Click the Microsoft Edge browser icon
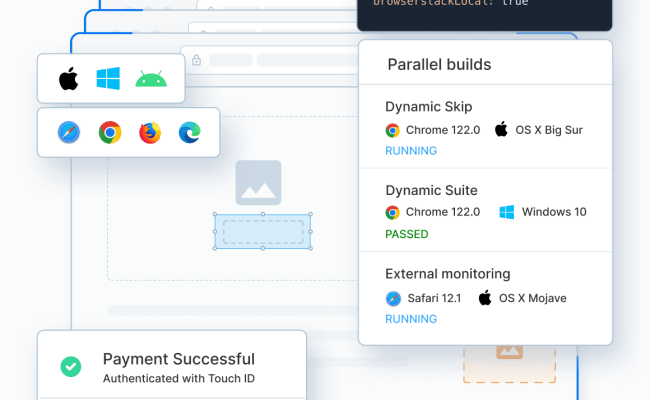Viewport: 650px width, 400px height. click(190, 133)
